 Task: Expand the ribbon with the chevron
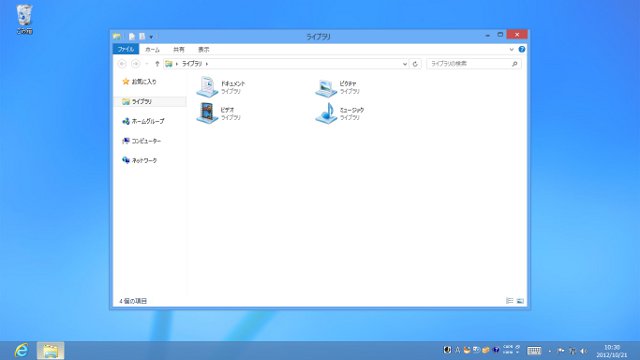pyautogui.click(x=511, y=49)
